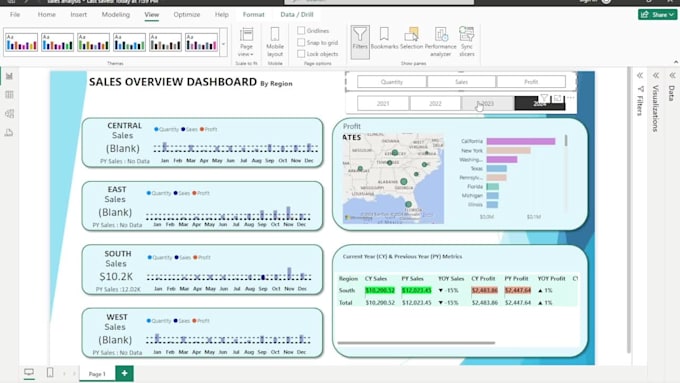Open the Selection pane
The width and height of the screenshot is (680, 383).
tap(411, 39)
